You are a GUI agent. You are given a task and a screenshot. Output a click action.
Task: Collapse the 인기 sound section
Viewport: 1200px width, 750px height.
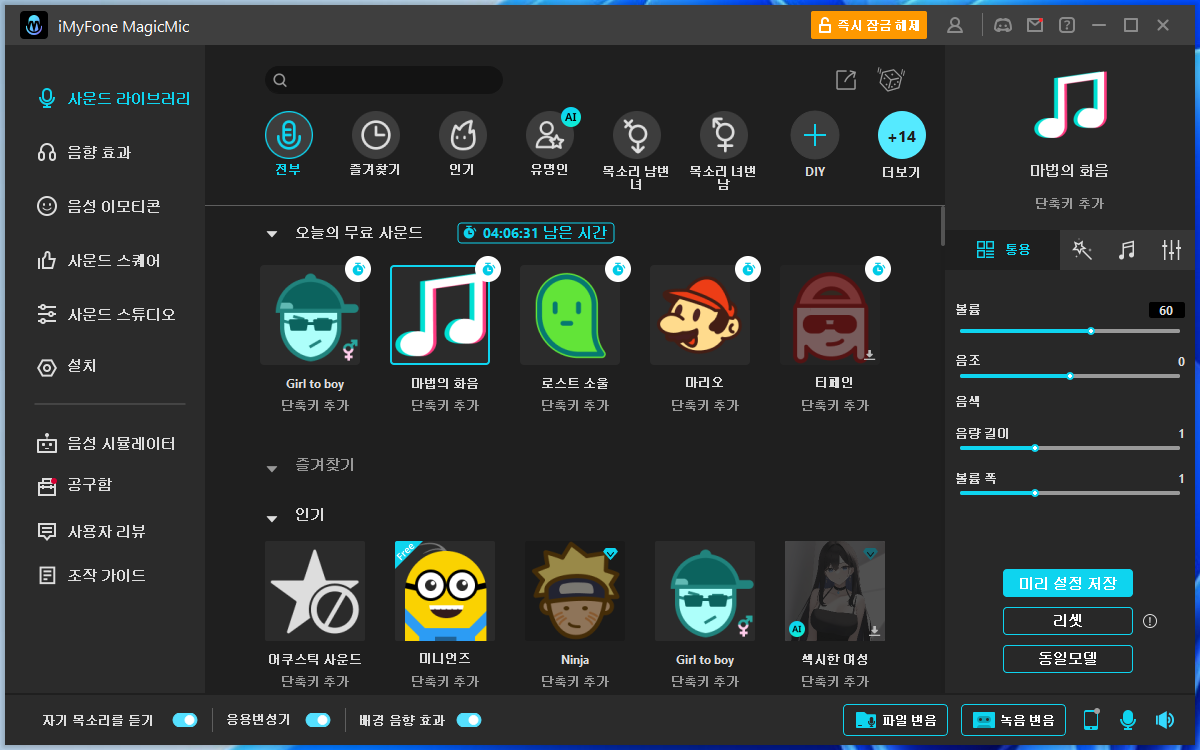[x=271, y=517]
